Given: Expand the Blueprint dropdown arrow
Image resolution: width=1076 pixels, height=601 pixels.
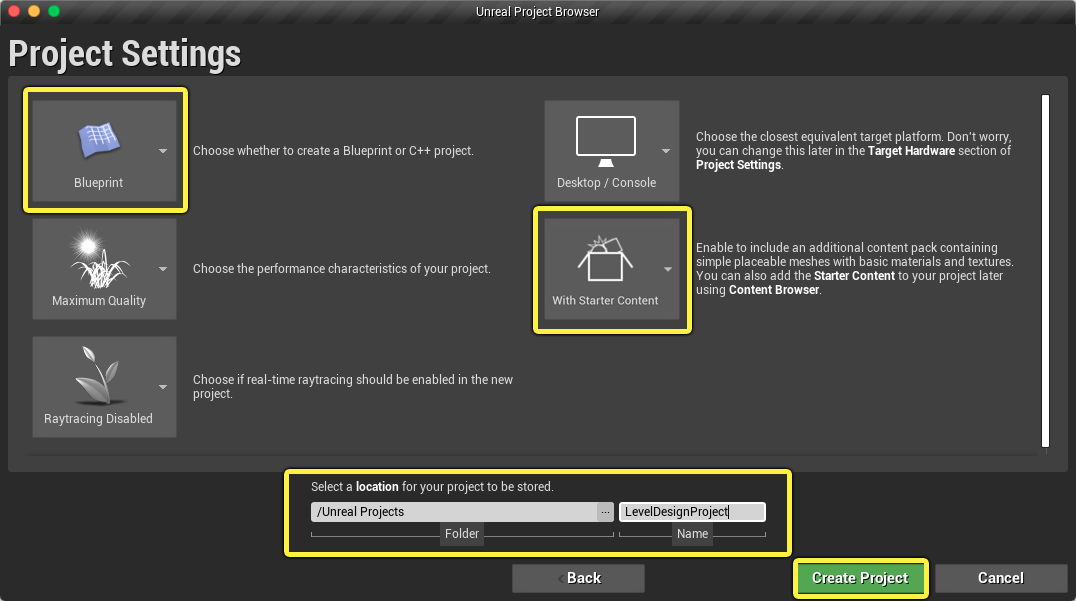Looking at the screenshot, I should [x=163, y=151].
